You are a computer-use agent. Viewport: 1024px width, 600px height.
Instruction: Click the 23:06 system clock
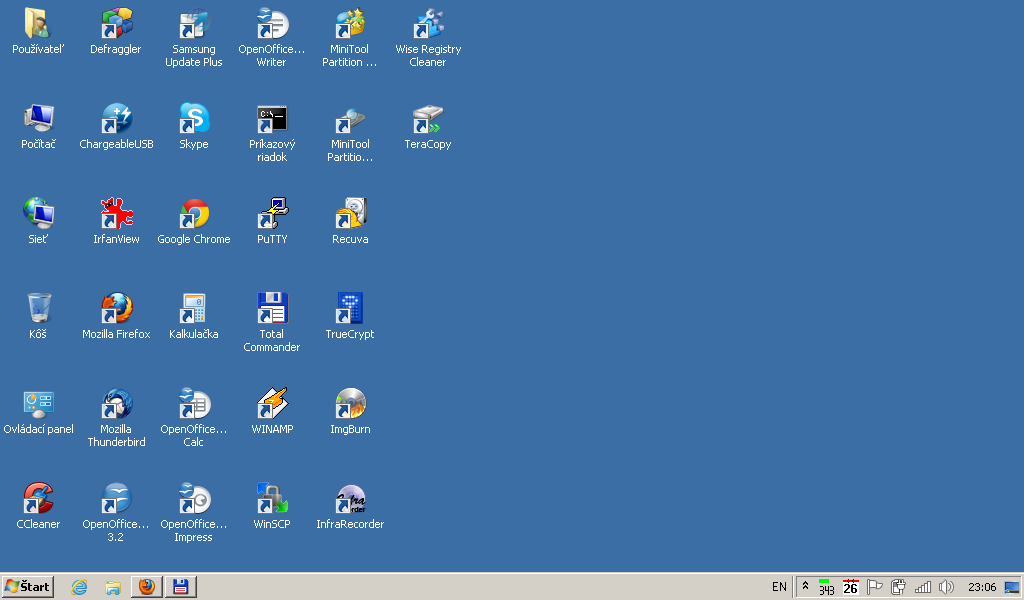tap(982, 587)
